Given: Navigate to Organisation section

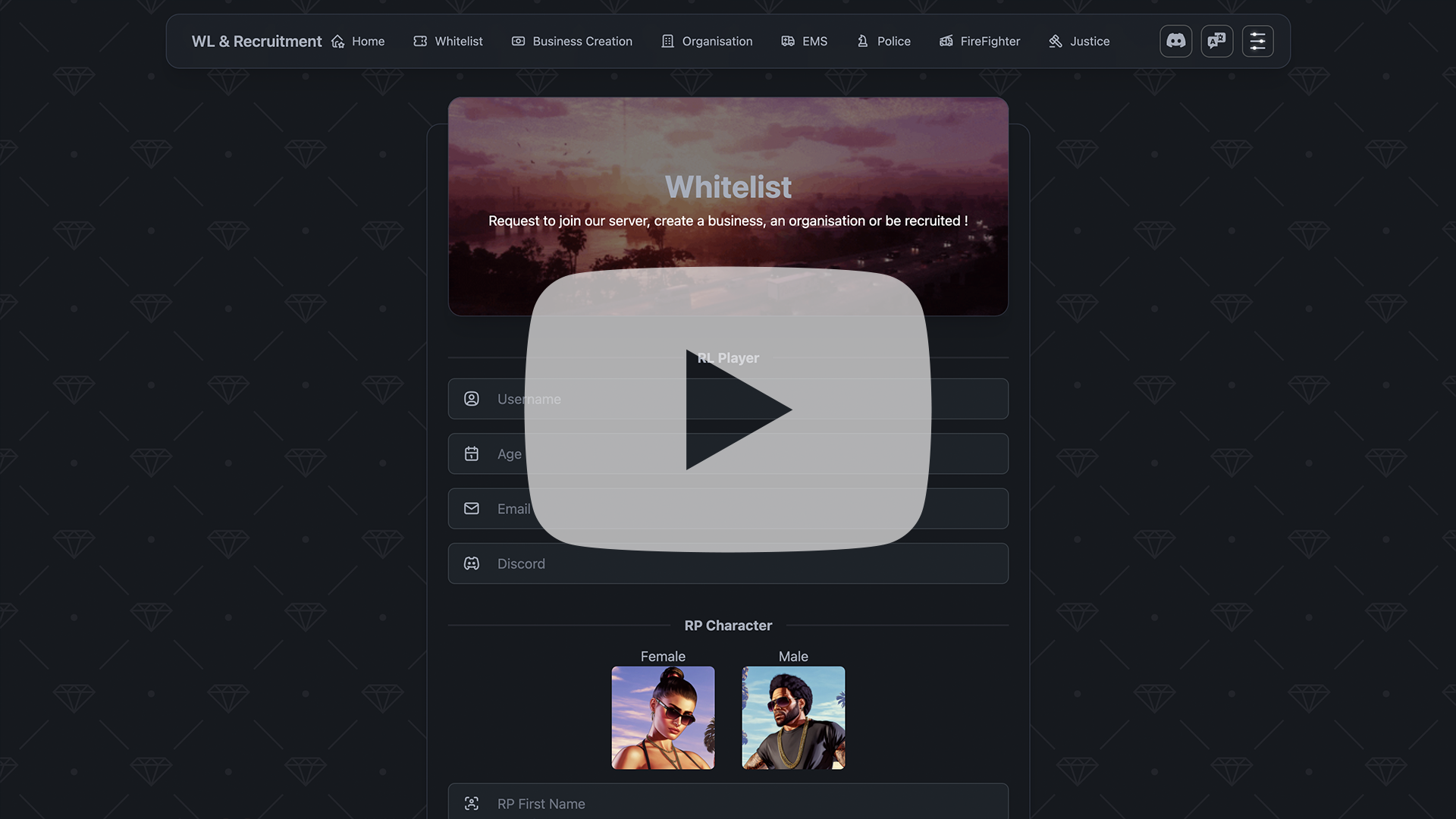Looking at the screenshot, I should coord(707,41).
